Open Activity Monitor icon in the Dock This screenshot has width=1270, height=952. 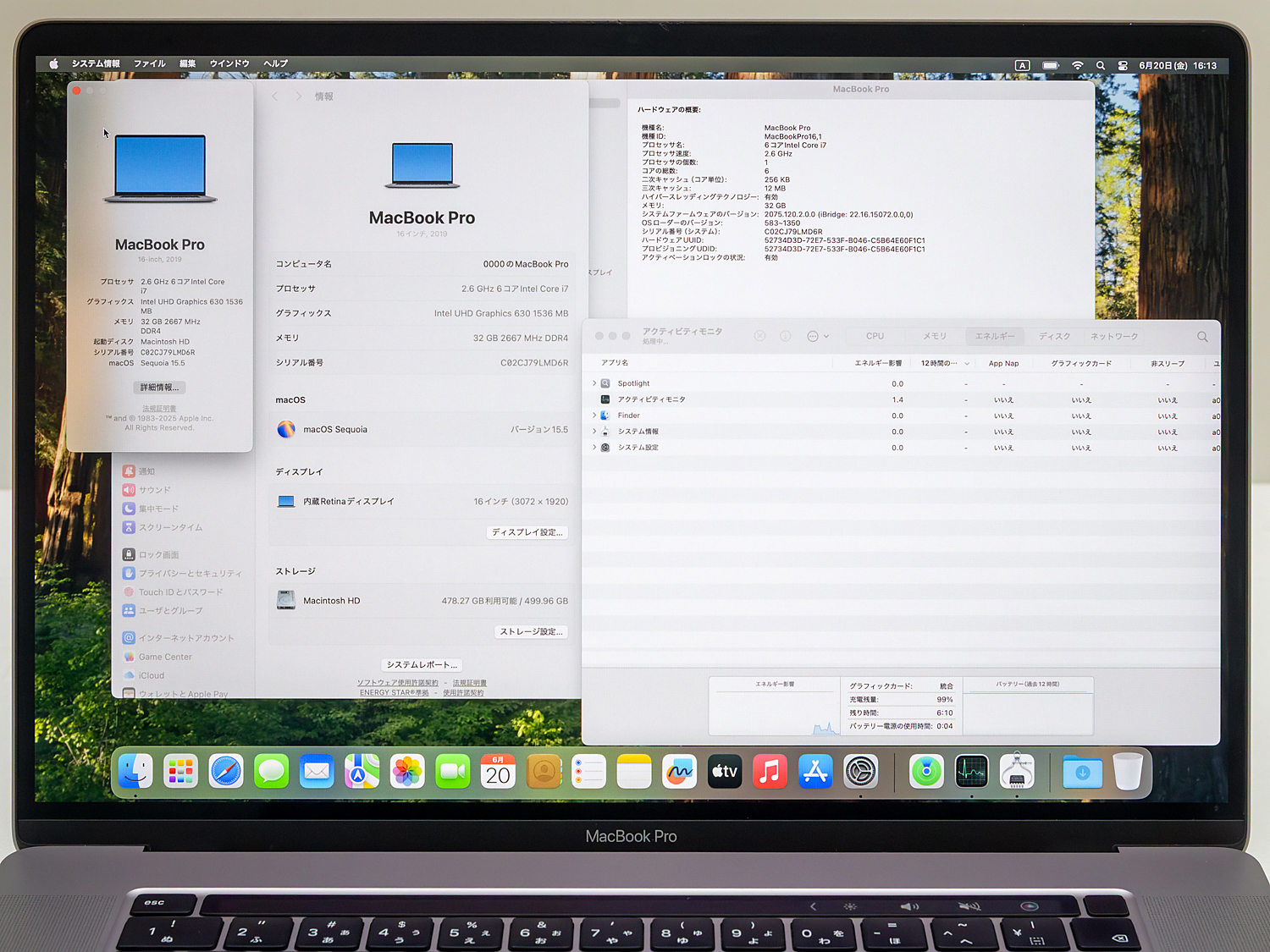(x=972, y=771)
